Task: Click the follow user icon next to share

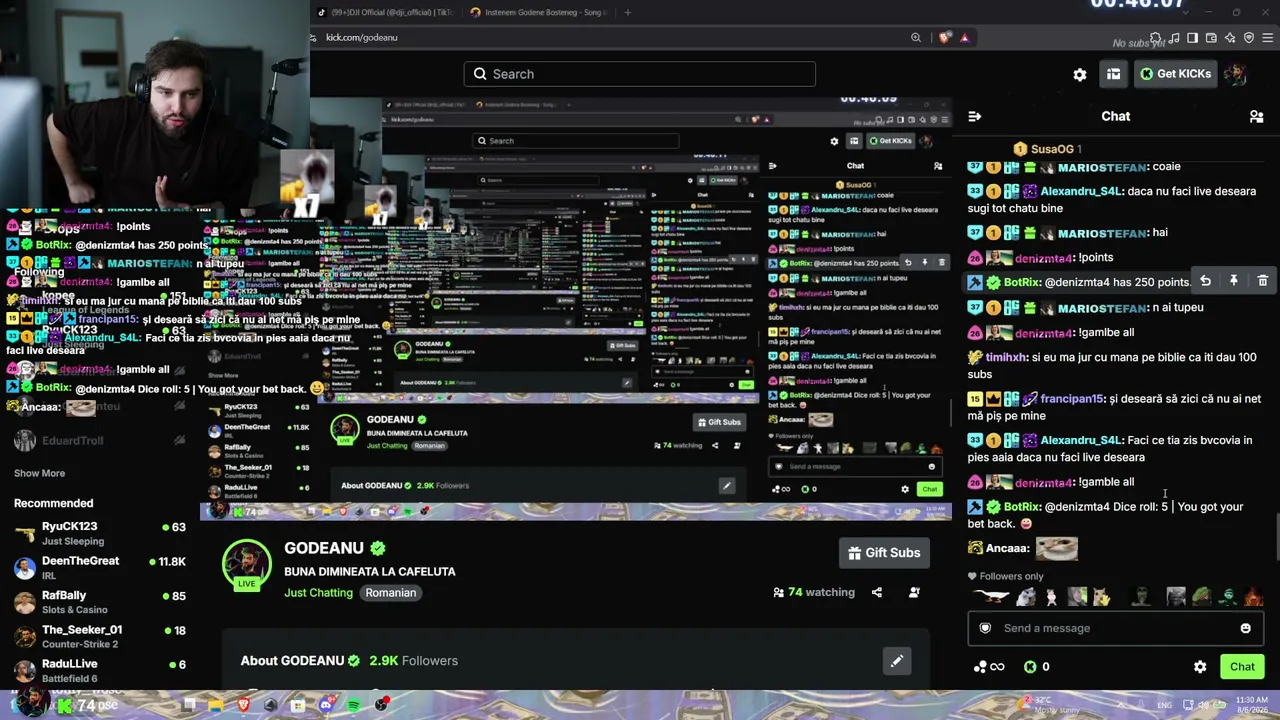Action: [x=914, y=592]
